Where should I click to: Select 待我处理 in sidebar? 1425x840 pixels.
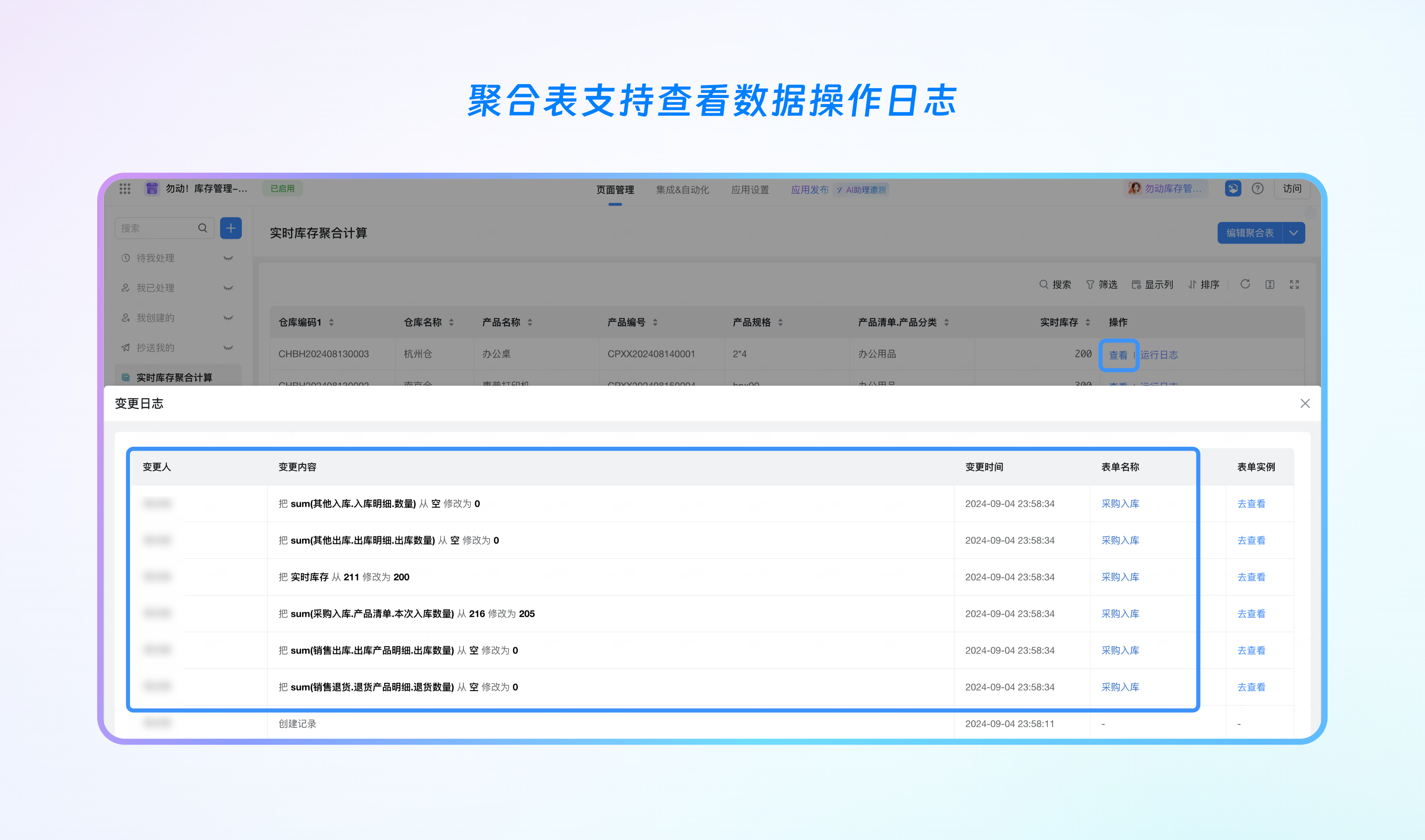[x=155, y=258]
